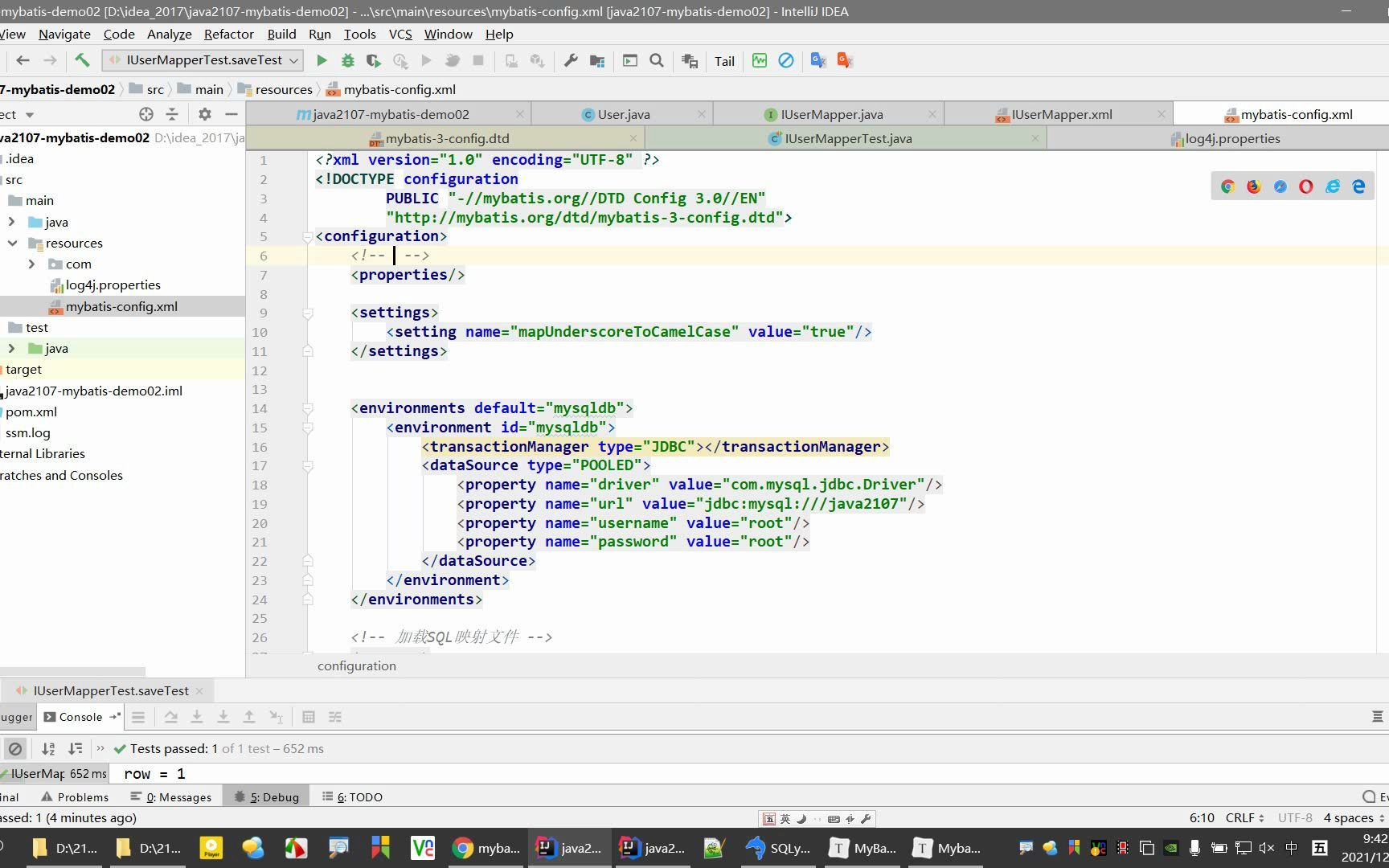1389x868 pixels.
Task: Collapse all nodes in Project panel
Action: point(171,114)
